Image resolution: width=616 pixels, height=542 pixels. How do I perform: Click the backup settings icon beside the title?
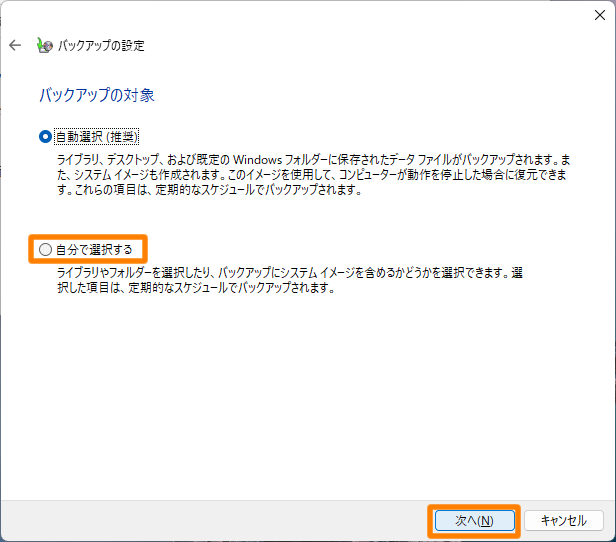(44, 45)
